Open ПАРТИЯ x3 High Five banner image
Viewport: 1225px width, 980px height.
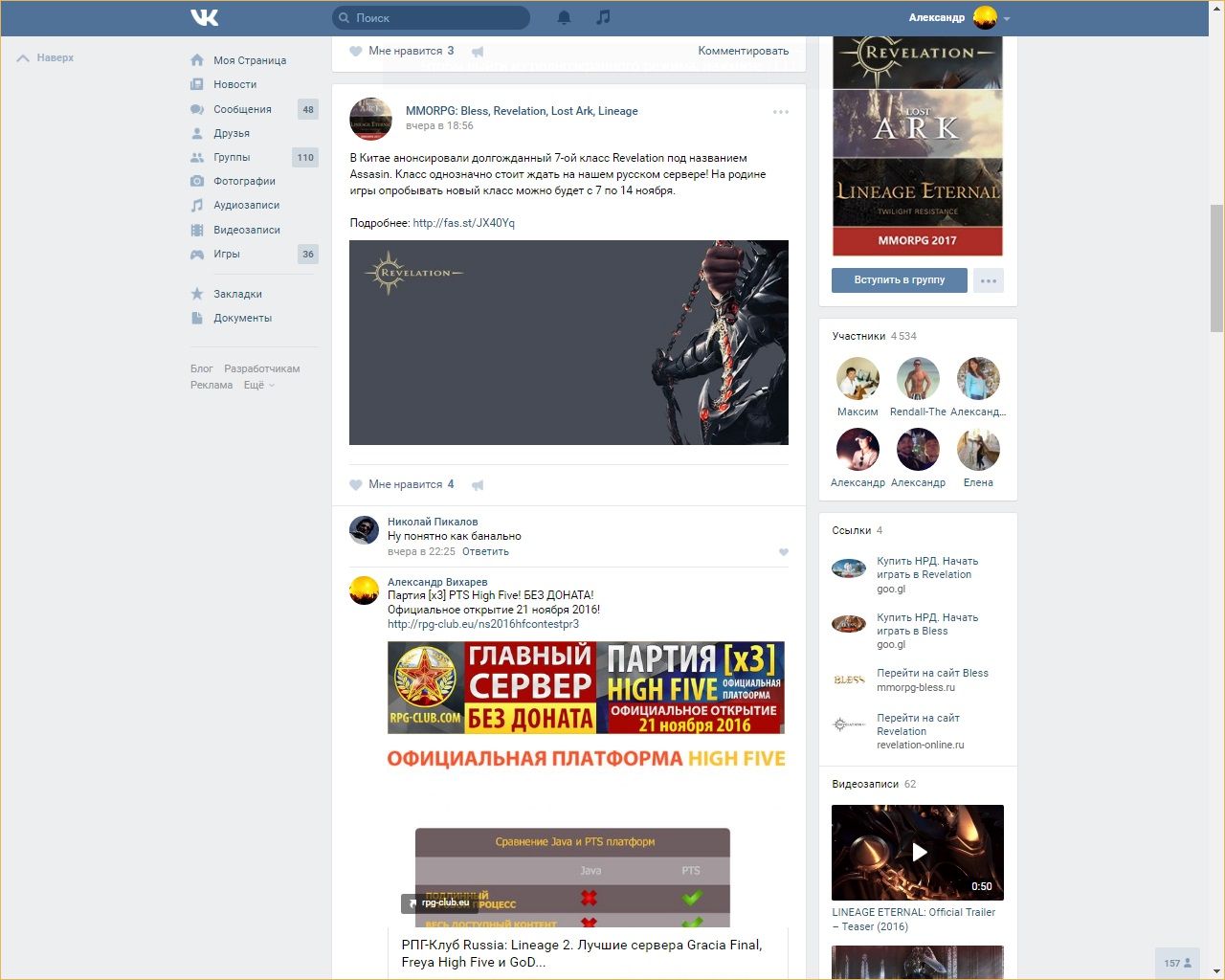pos(586,688)
